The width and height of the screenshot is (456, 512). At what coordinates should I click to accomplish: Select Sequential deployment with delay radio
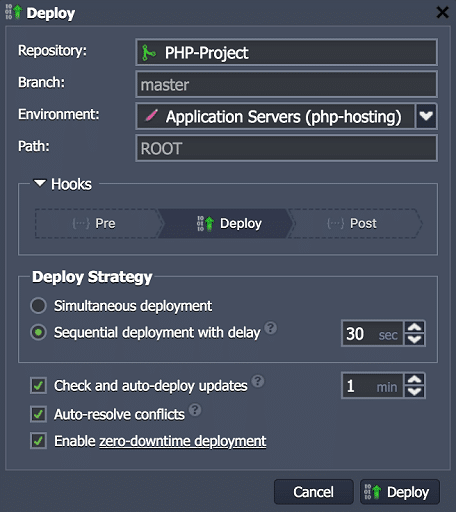pos(38,332)
